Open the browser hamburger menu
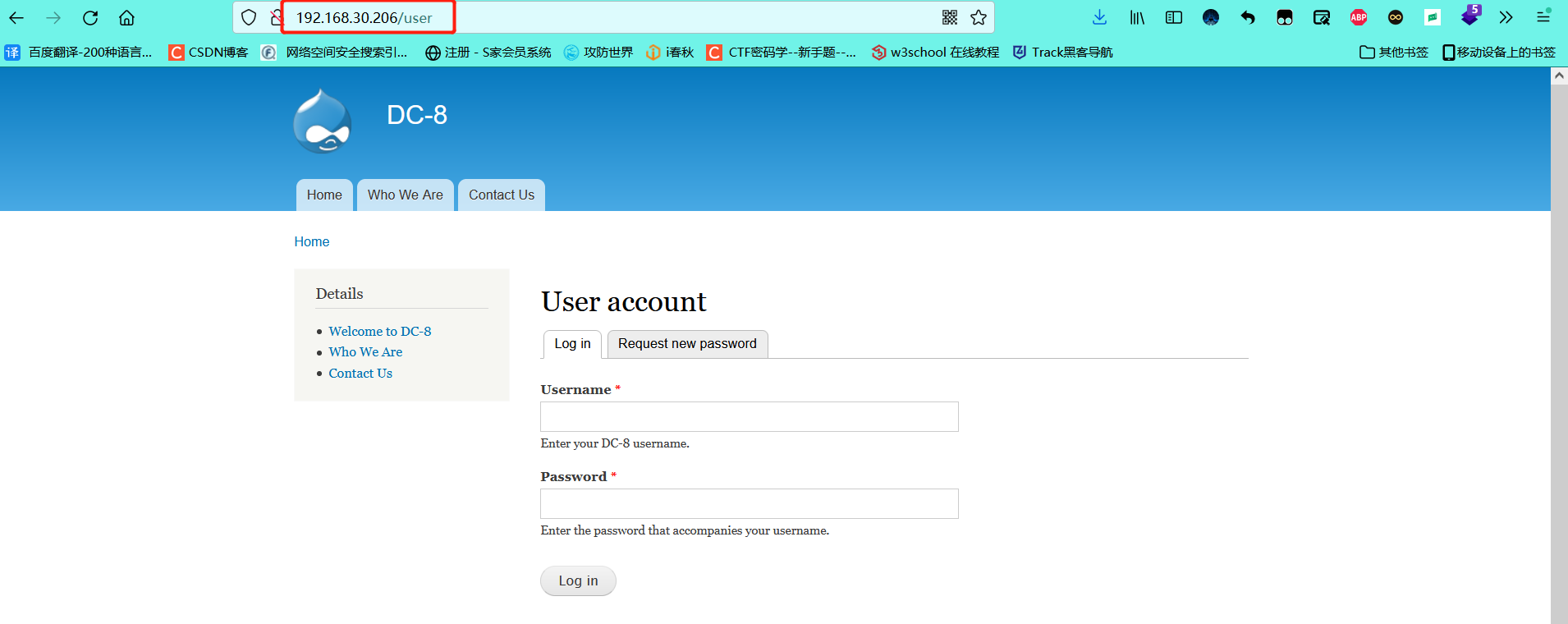This screenshot has width=1568, height=624. pyautogui.click(x=1543, y=17)
